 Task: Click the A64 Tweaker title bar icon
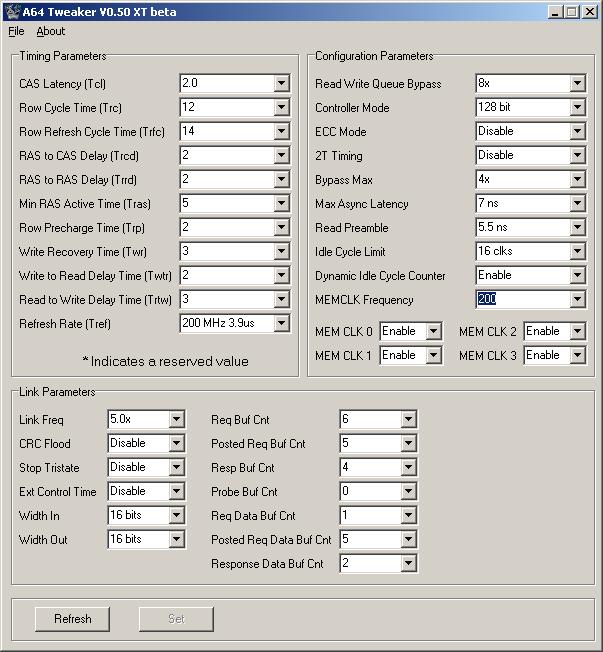click(x=11, y=11)
